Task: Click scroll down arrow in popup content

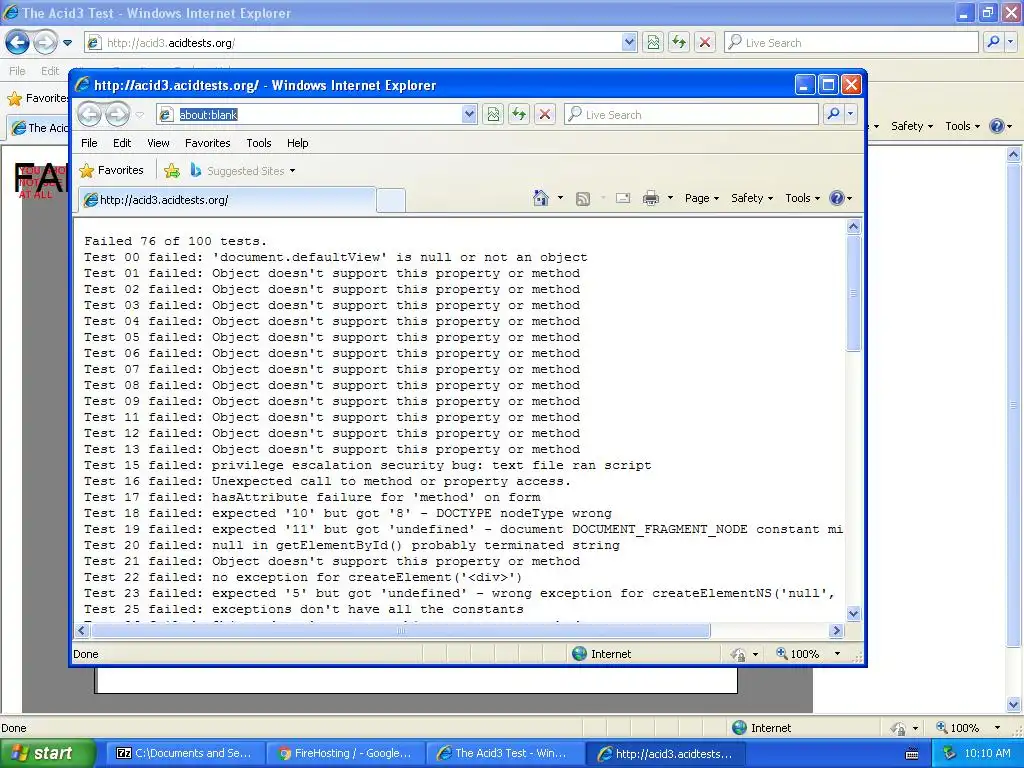Action: coord(854,613)
